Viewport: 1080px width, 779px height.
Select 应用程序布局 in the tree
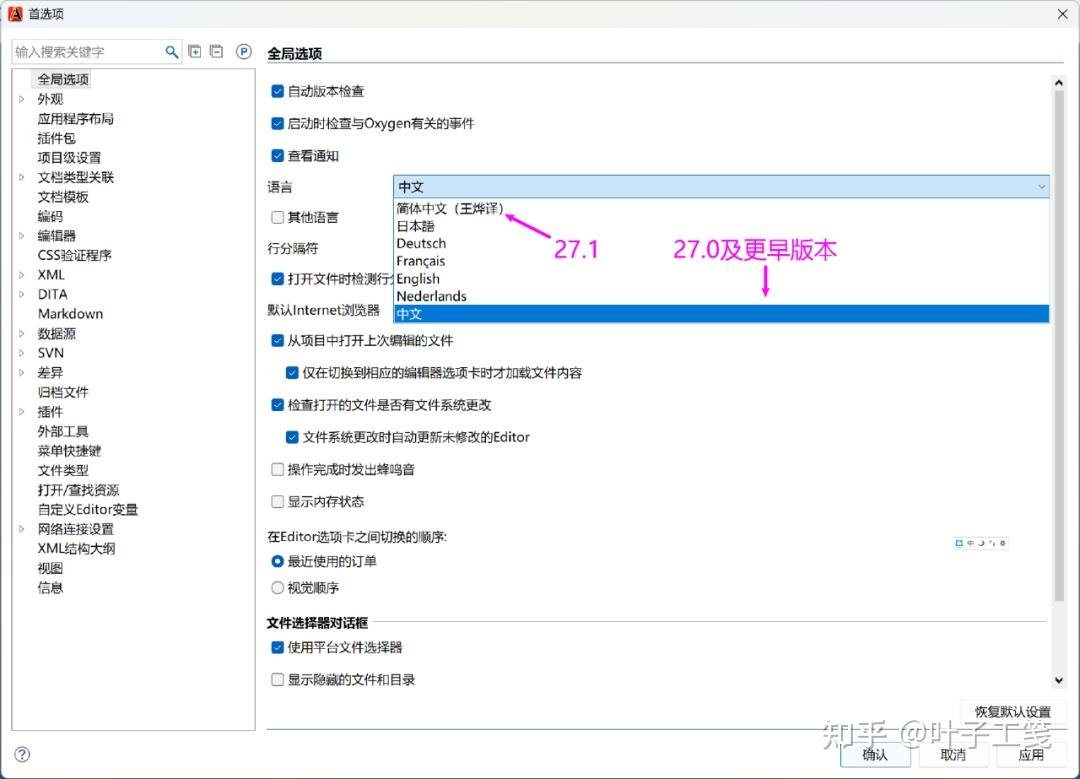76,118
